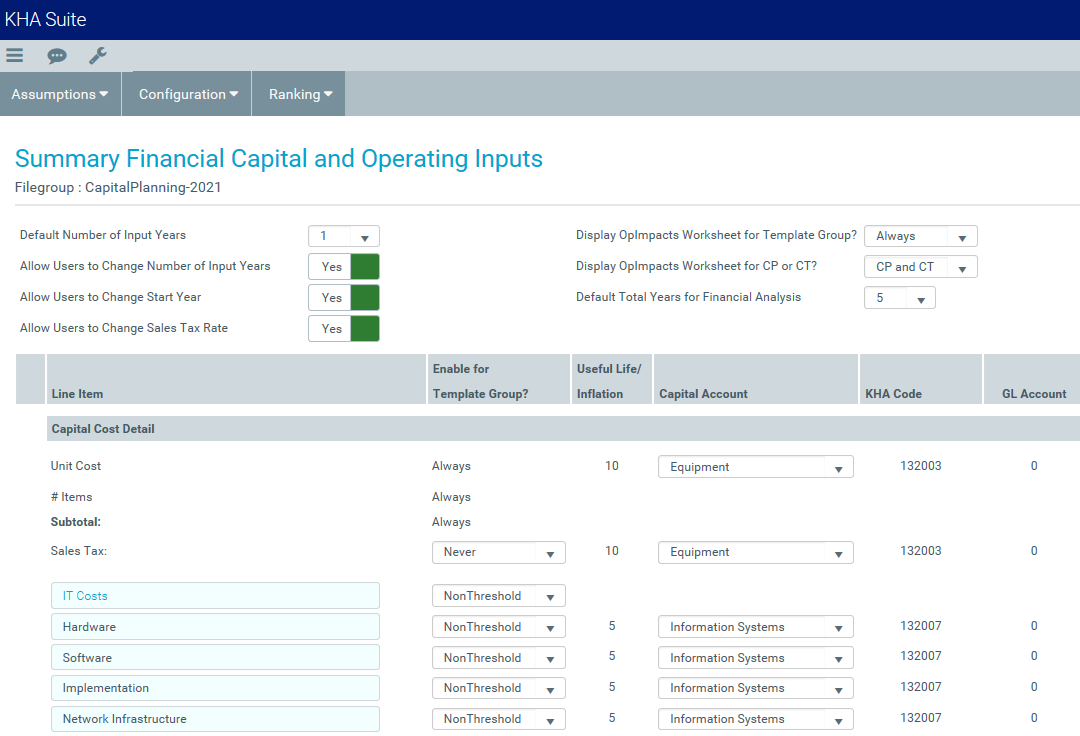Open the Configuration menu
Screen dimensions: 1080x736
coord(188,94)
